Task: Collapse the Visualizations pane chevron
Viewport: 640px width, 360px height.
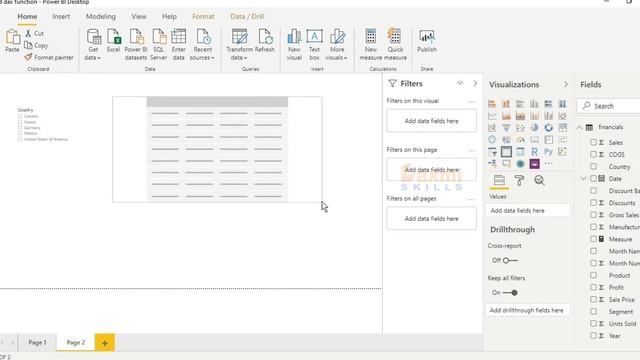Action: [x=566, y=84]
